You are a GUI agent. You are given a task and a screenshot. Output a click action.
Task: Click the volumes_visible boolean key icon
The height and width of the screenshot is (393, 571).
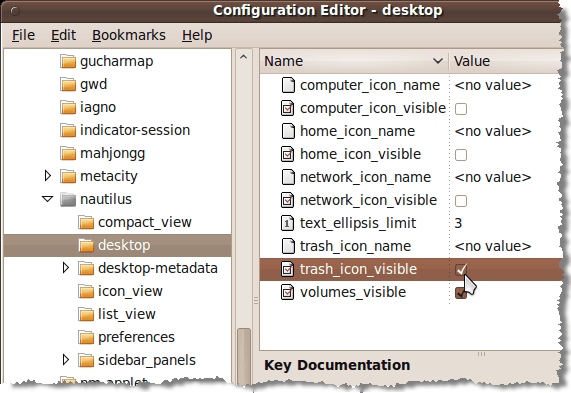click(x=288, y=292)
